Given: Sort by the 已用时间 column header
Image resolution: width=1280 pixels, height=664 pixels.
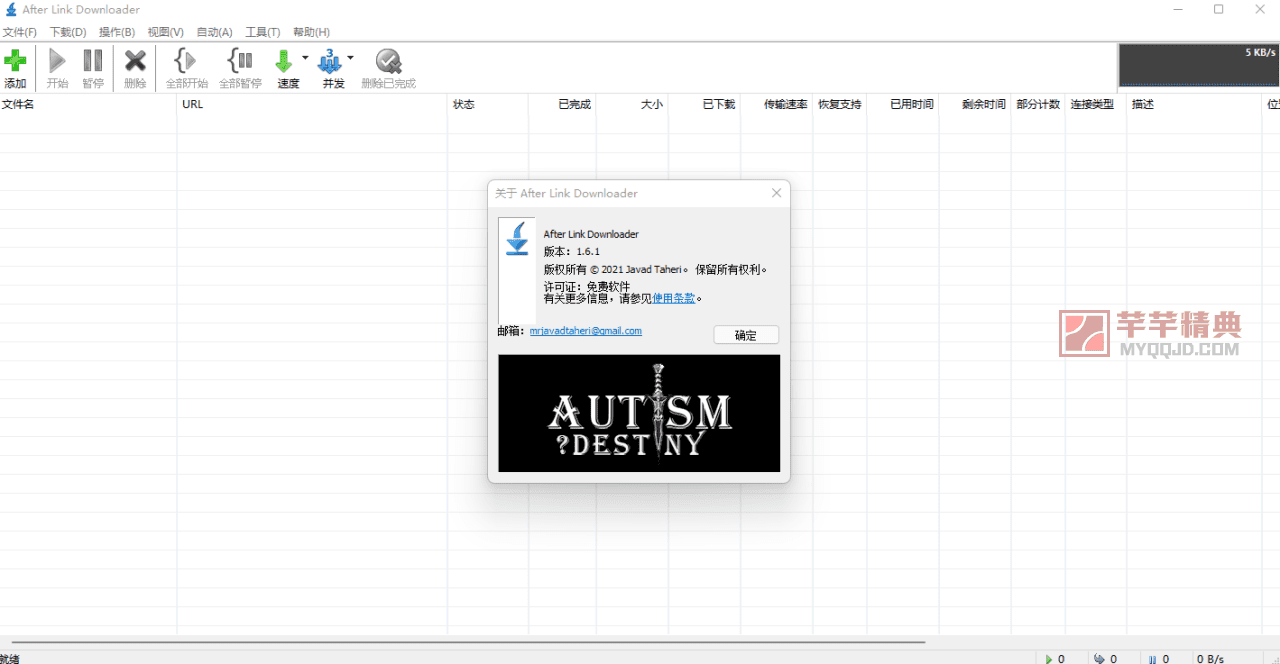Looking at the screenshot, I should [x=902, y=104].
